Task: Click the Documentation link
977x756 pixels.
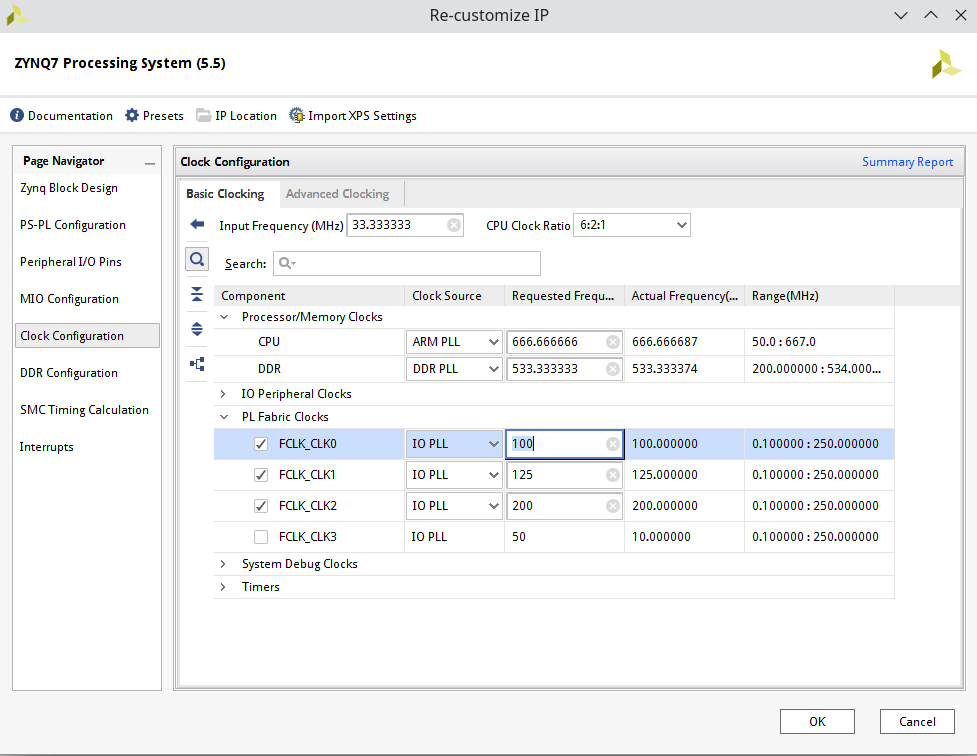Action: click(70, 116)
